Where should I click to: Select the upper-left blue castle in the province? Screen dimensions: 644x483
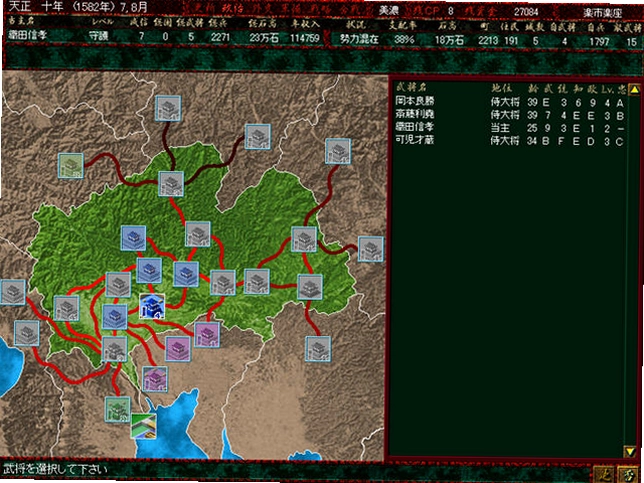pos(133,238)
